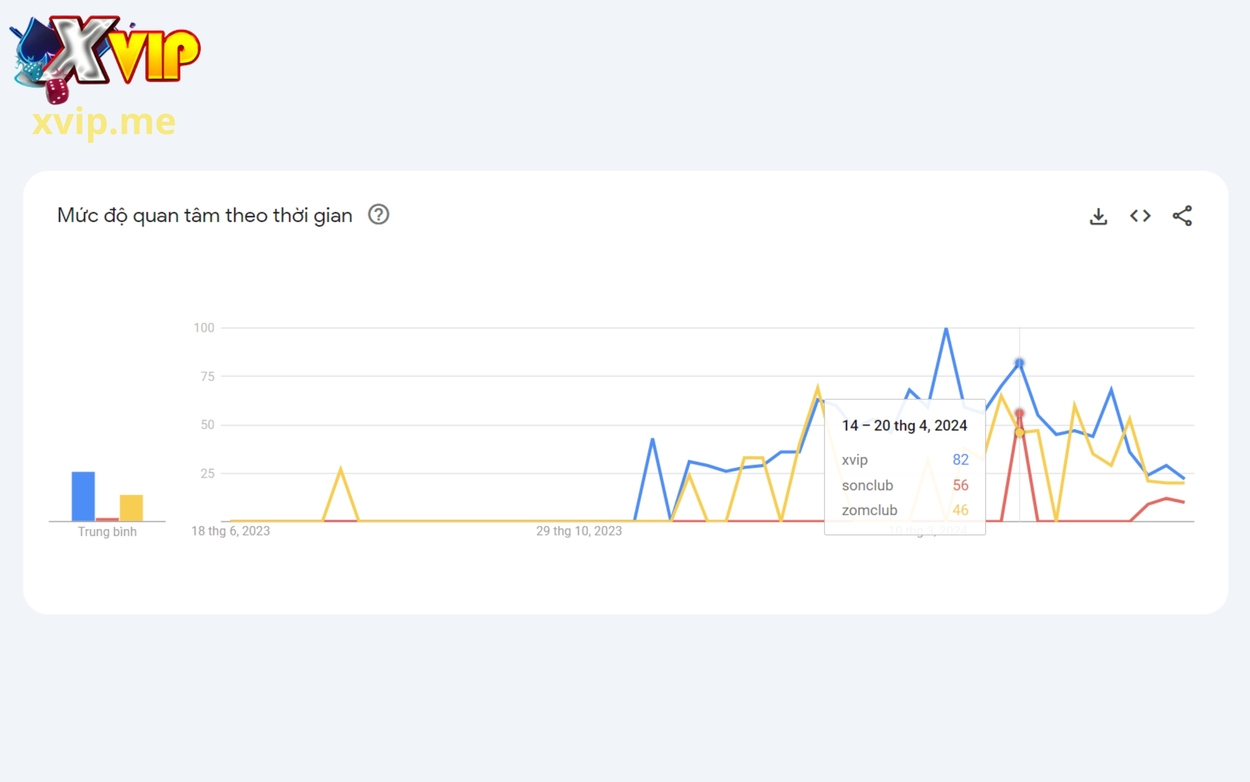Open the xvip.me site link
The height and width of the screenshot is (782, 1250).
click(x=104, y=122)
